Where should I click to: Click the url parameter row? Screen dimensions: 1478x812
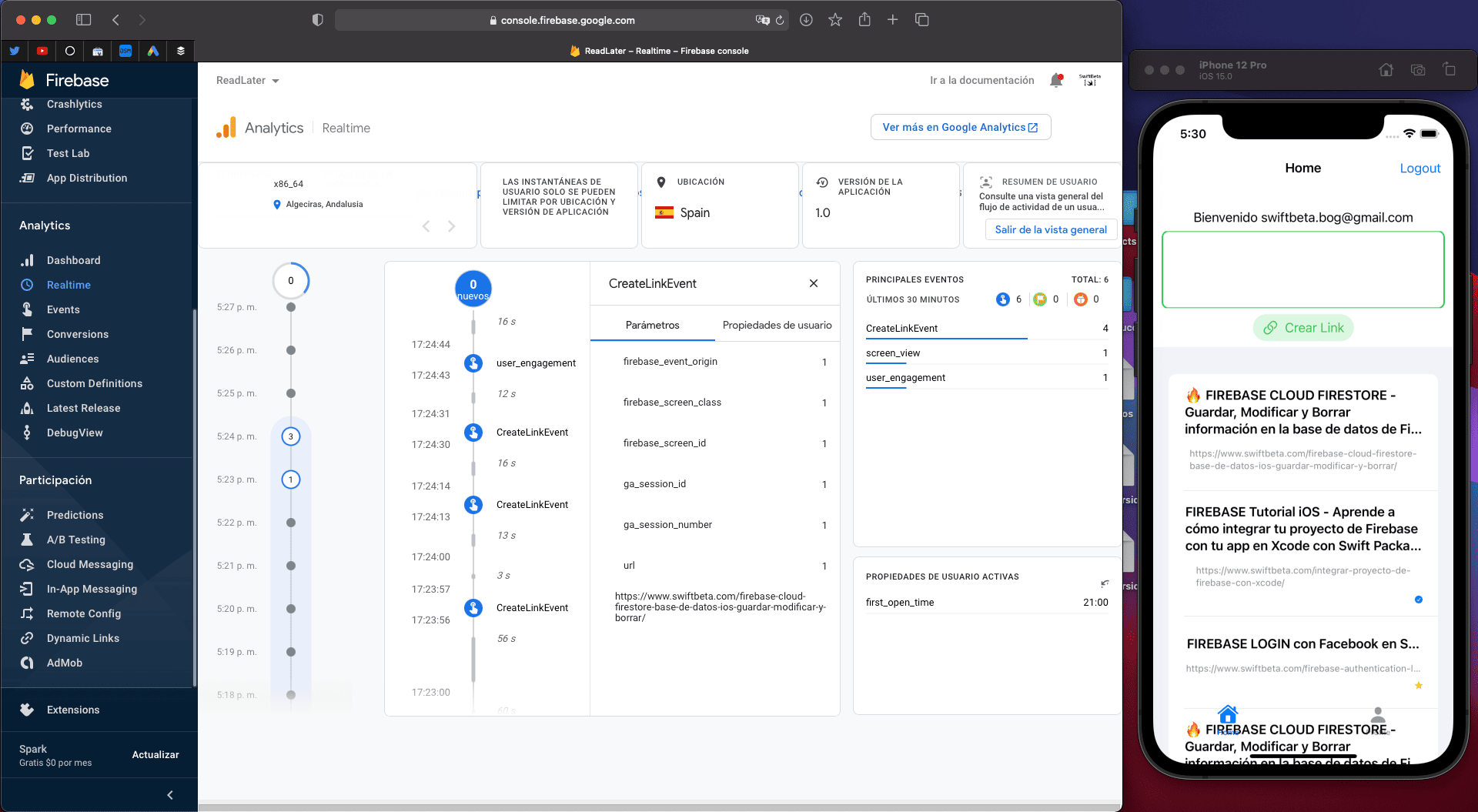coord(724,566)
